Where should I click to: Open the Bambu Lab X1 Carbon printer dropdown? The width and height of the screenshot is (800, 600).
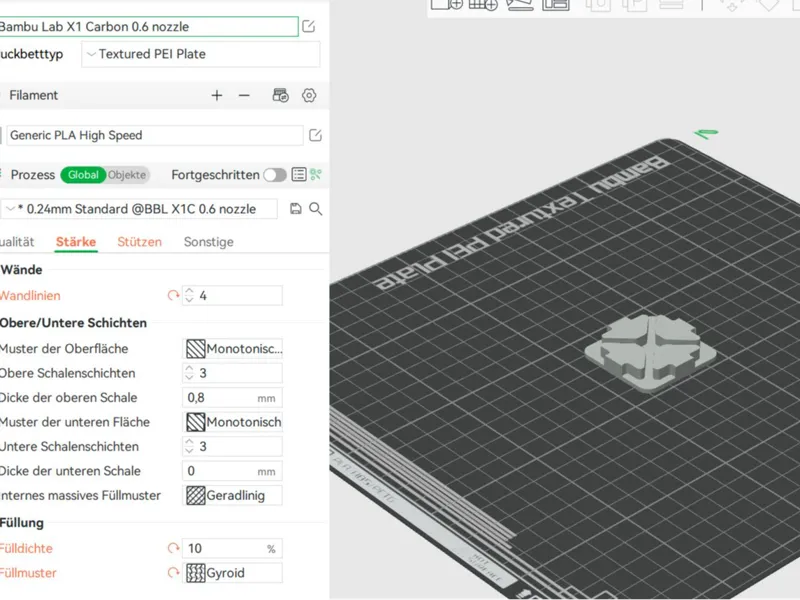[x=148, y=27]
